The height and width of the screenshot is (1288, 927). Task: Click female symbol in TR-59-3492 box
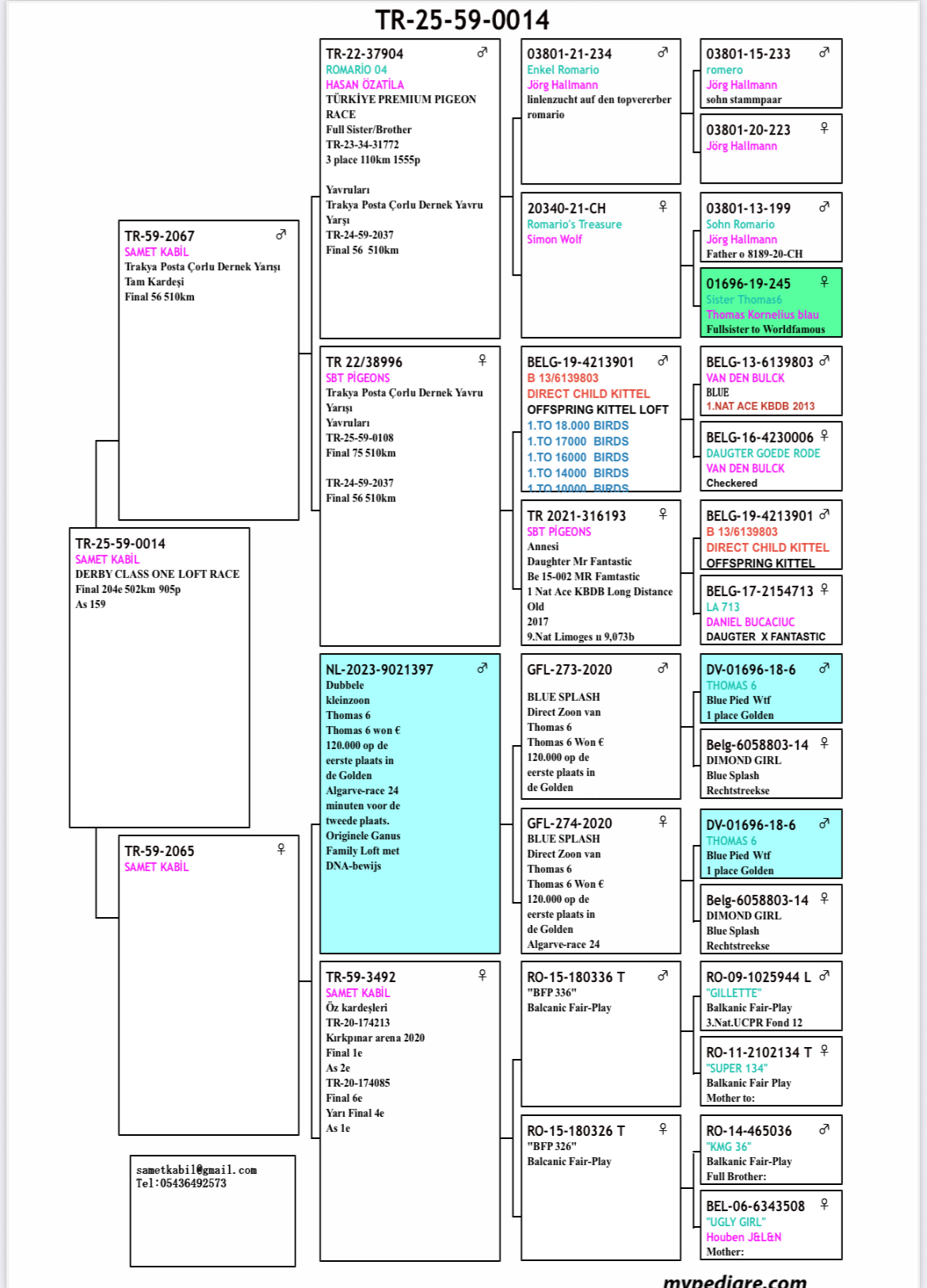[482, 975]
